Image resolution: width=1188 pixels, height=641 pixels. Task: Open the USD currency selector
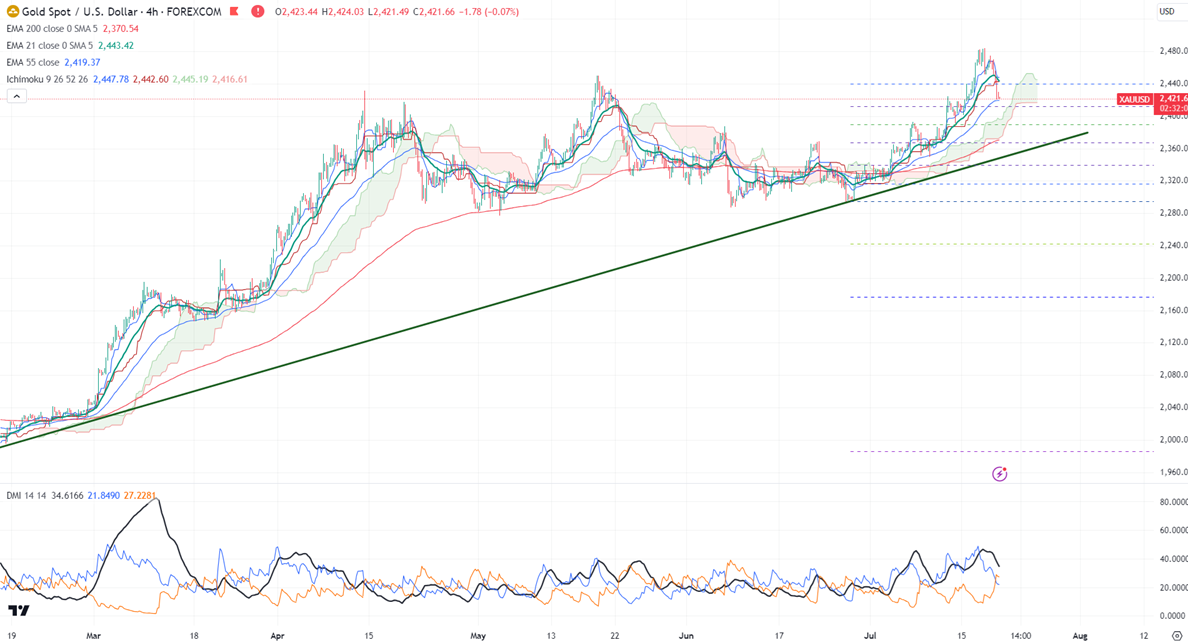click(1167, 11)
